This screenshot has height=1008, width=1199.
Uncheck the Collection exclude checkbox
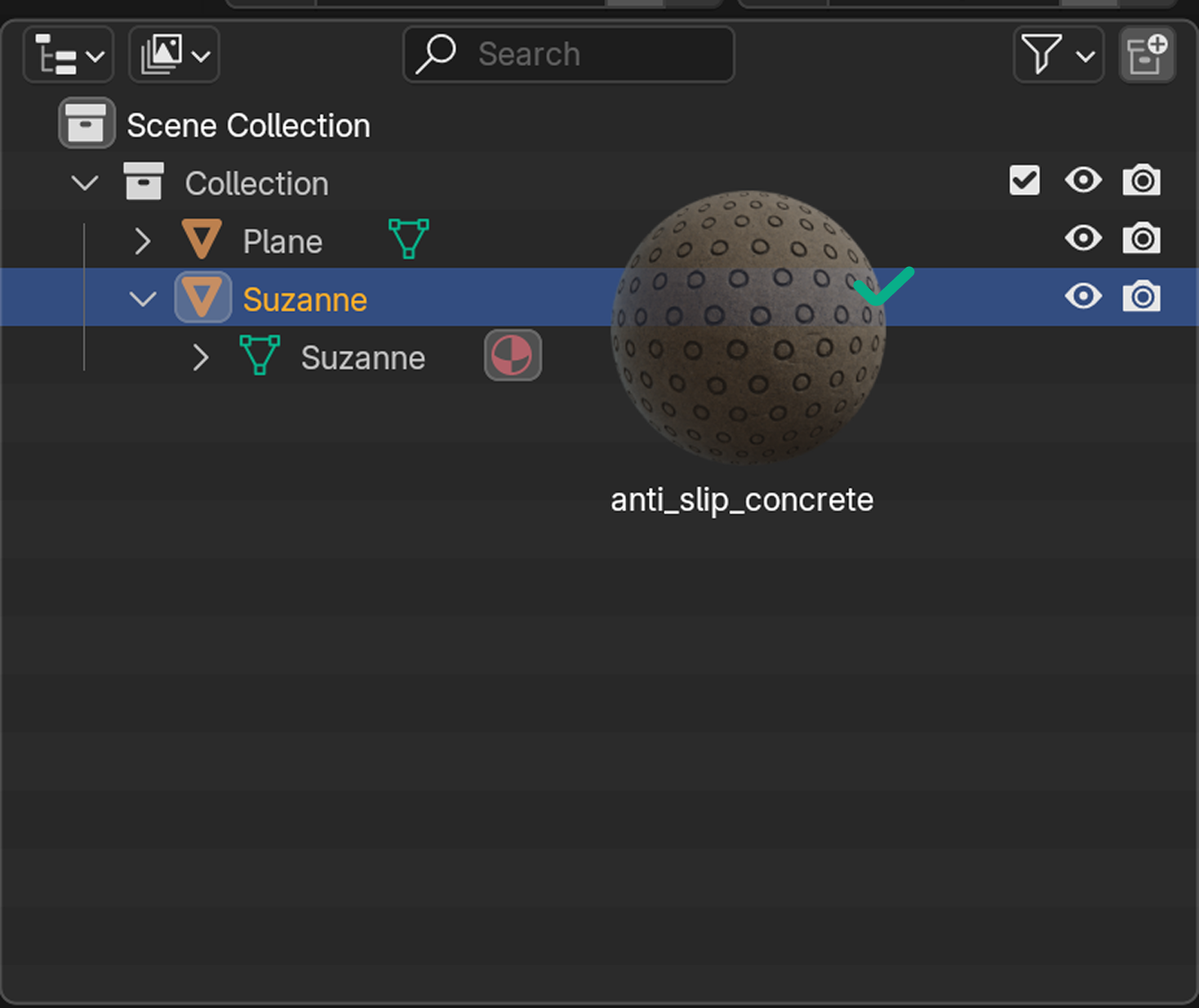[x=1024, y=180]
